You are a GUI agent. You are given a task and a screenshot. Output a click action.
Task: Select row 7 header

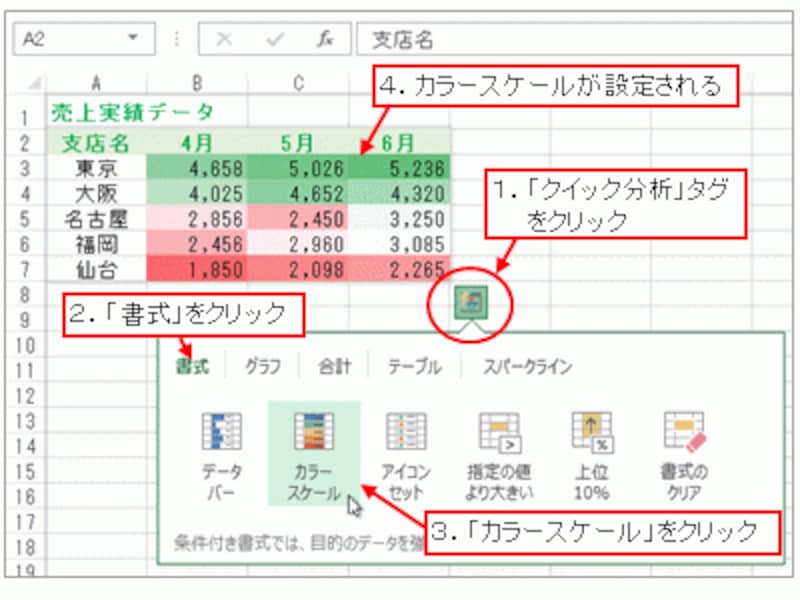click(25, 269)
